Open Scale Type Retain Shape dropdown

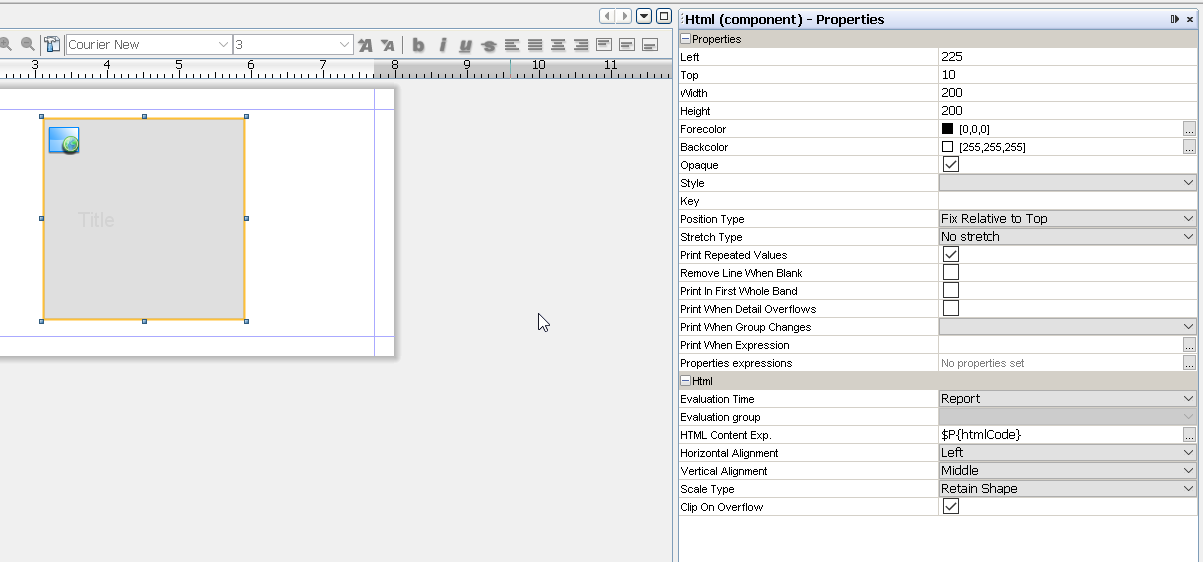[1067, 489]
